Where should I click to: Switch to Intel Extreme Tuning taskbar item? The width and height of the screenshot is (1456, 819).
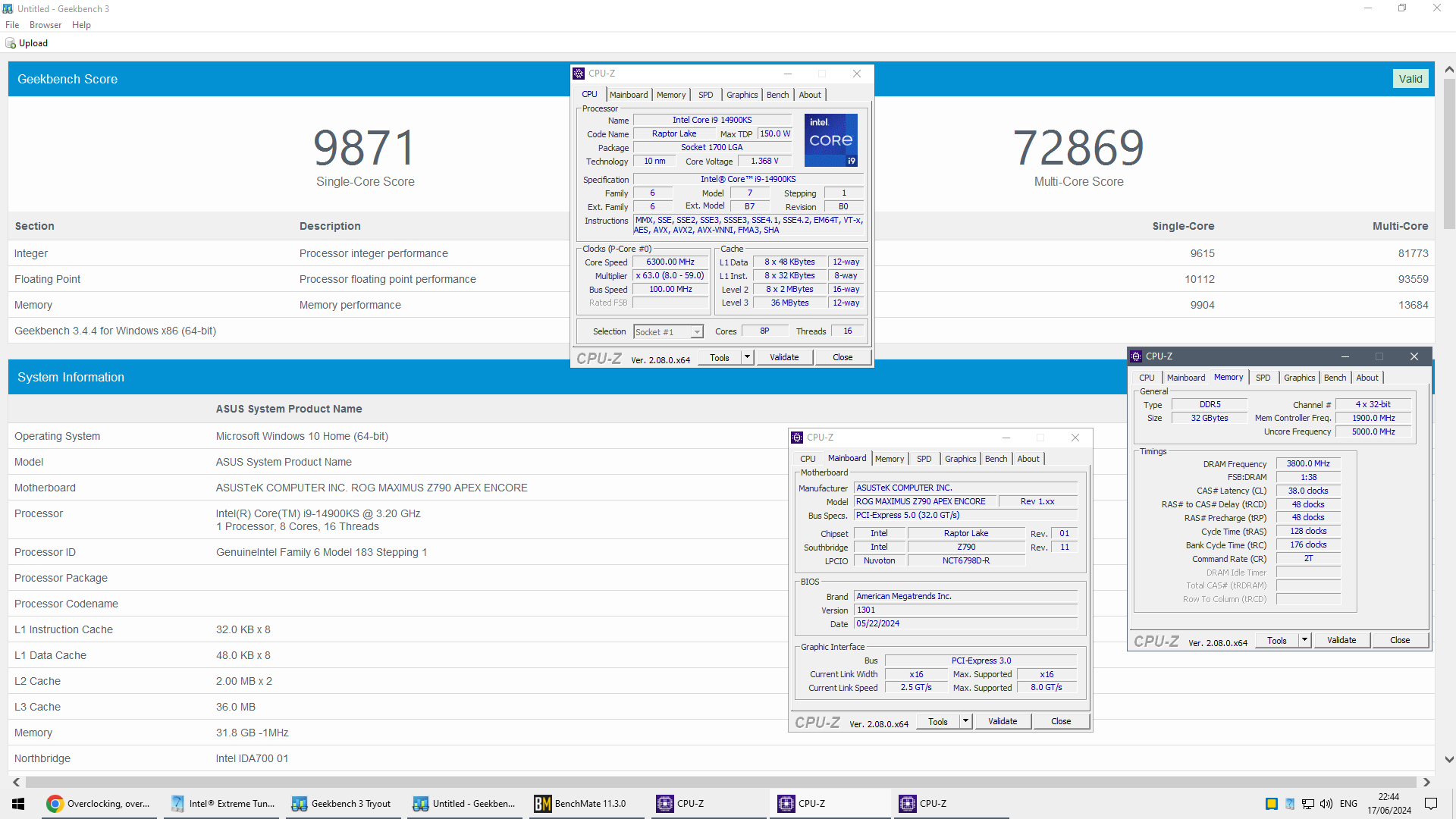tap(221, 804)
